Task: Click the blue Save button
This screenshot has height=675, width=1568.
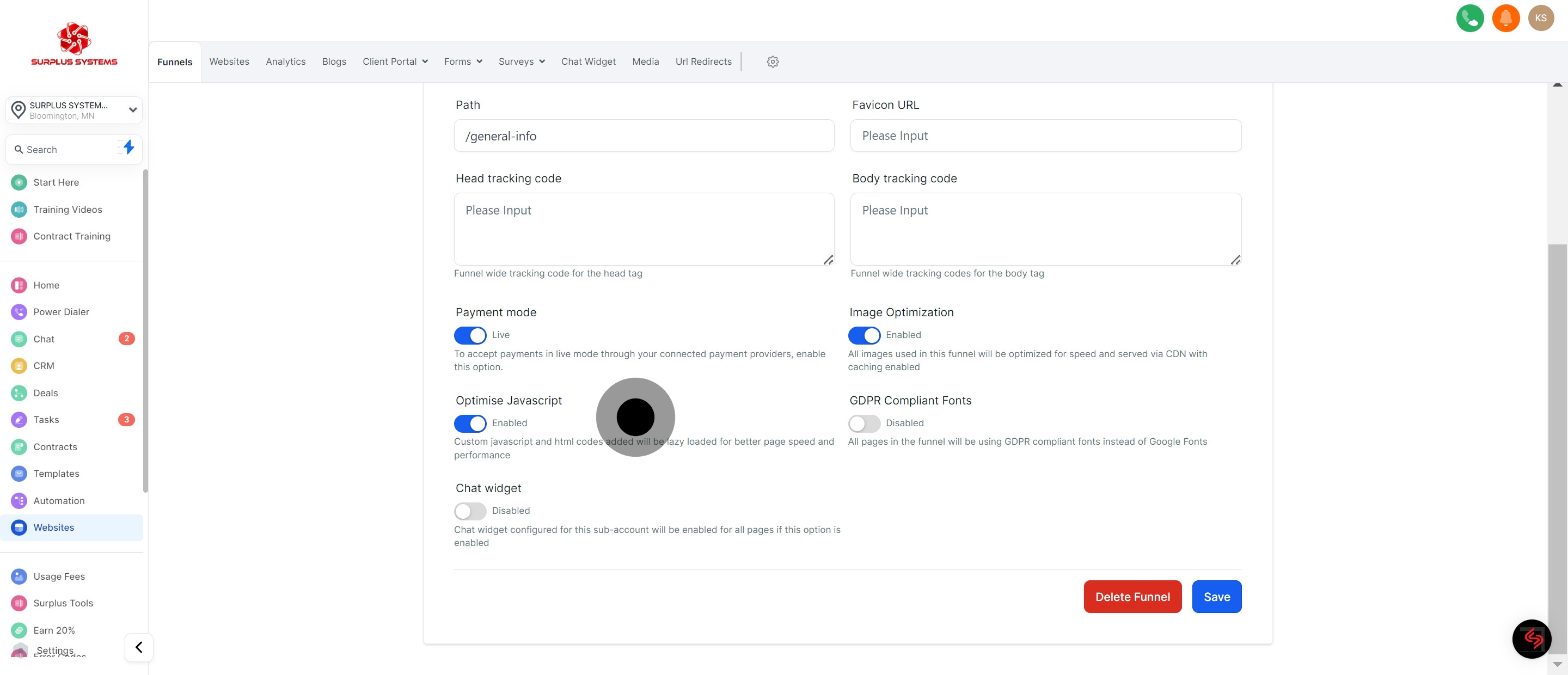Action: click(x=1216, y=597)
